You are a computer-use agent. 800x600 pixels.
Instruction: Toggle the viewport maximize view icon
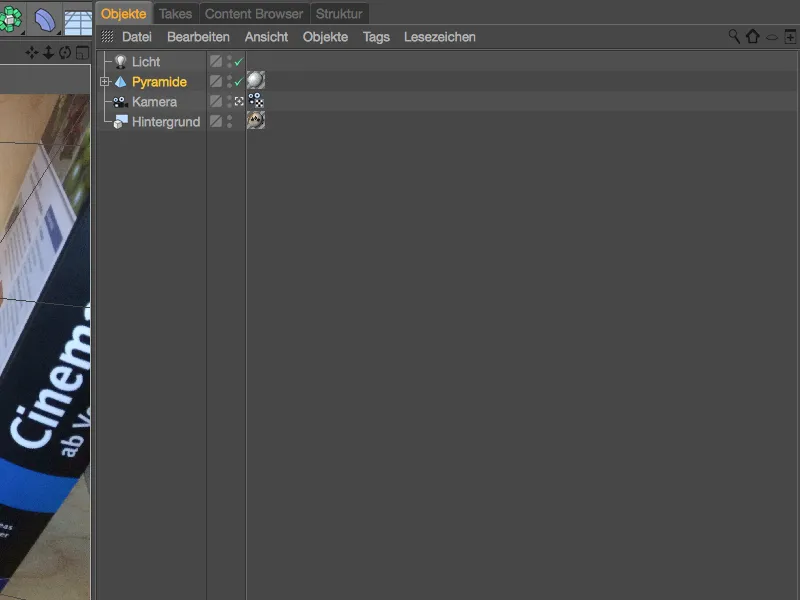point(82,53)
